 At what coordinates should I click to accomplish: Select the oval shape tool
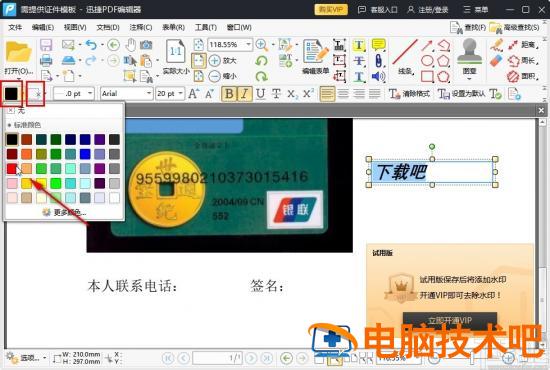(427, 60)
